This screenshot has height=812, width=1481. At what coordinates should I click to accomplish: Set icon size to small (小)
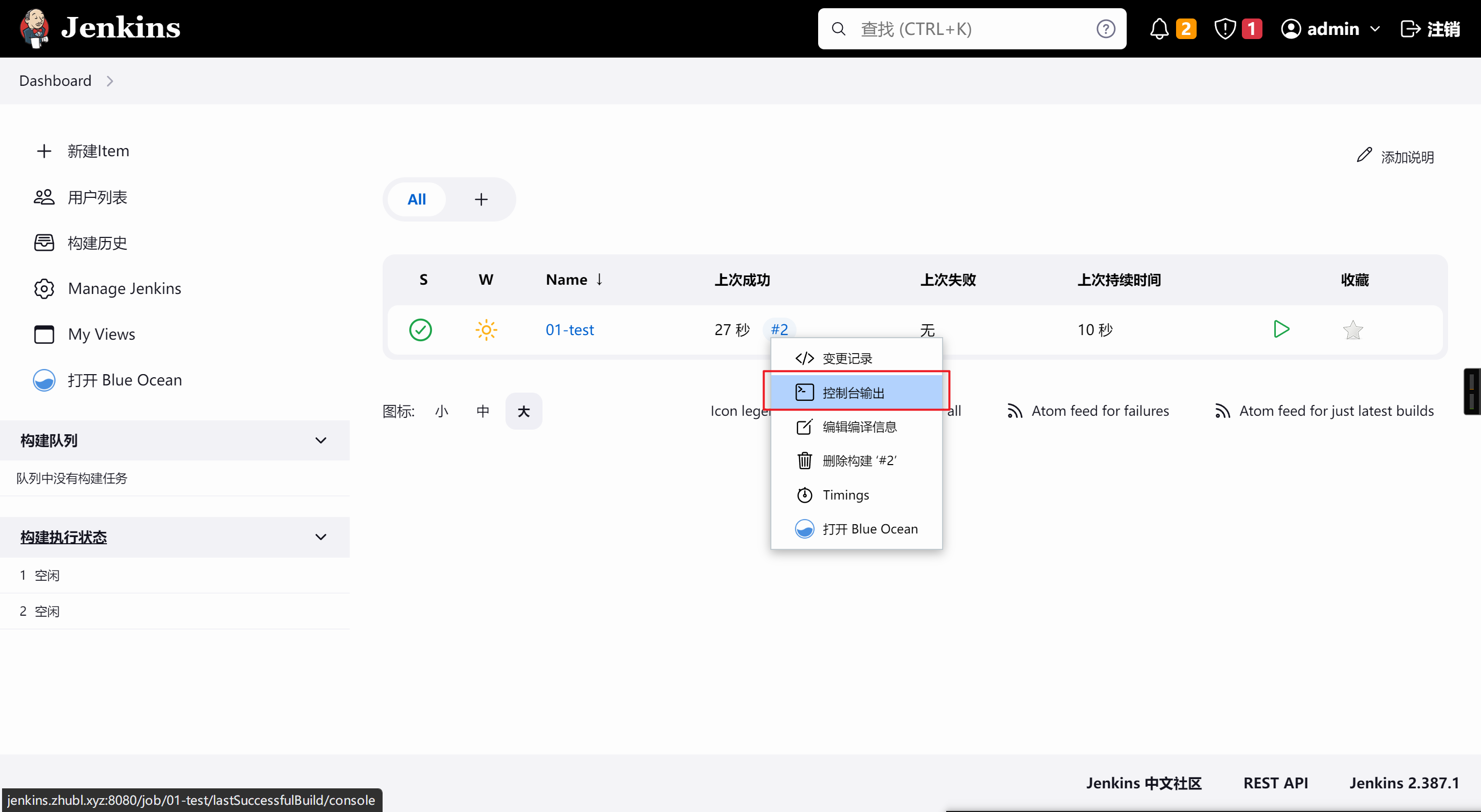441,411
